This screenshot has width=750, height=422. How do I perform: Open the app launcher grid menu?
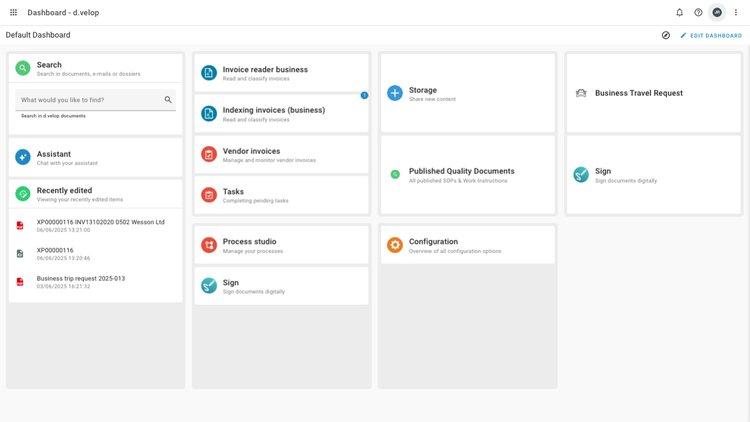pos(13,12)
